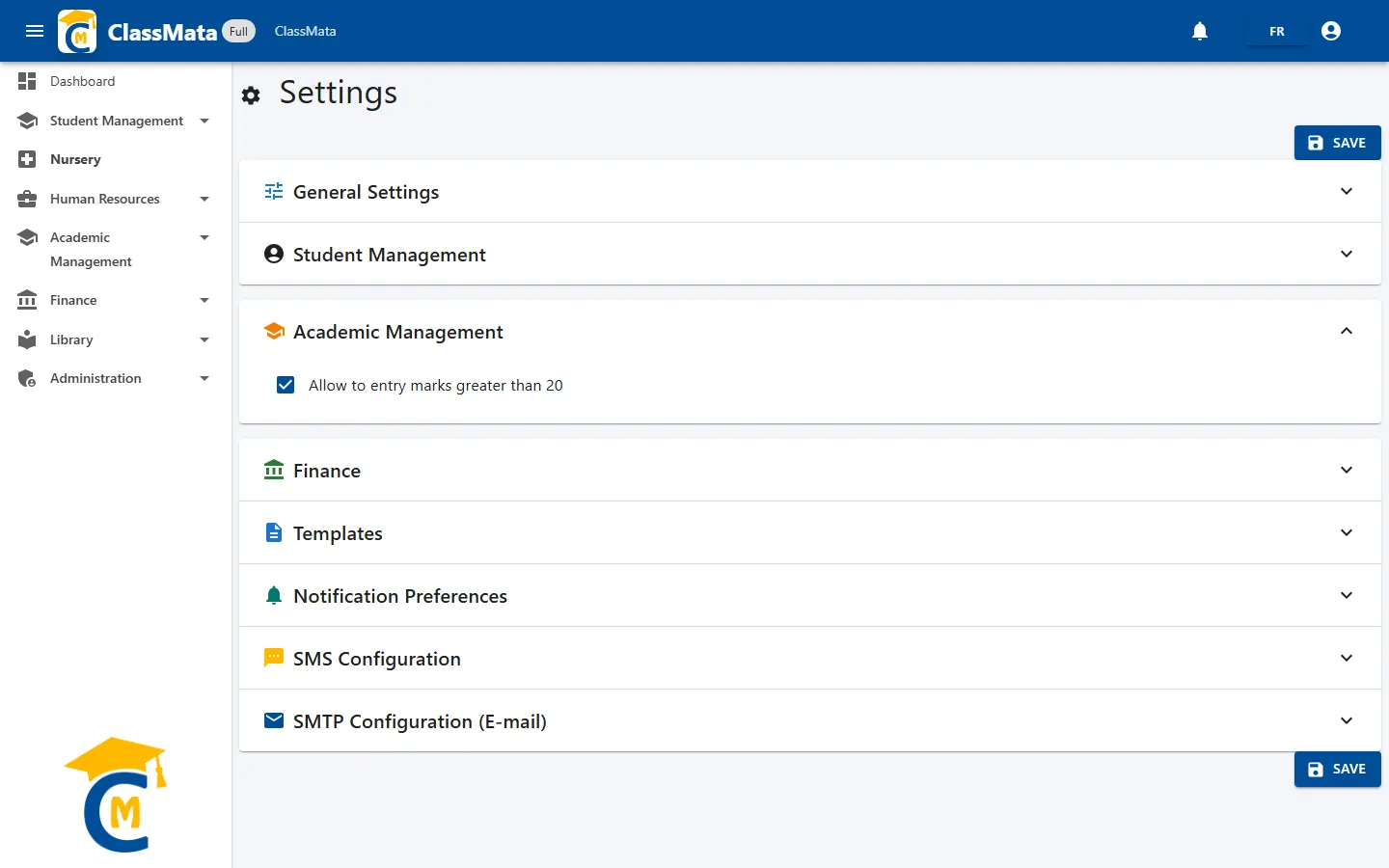Click the Library book icon in sidebar
The width and height of the screenshot is (1389, 868).
click(27, 339)
